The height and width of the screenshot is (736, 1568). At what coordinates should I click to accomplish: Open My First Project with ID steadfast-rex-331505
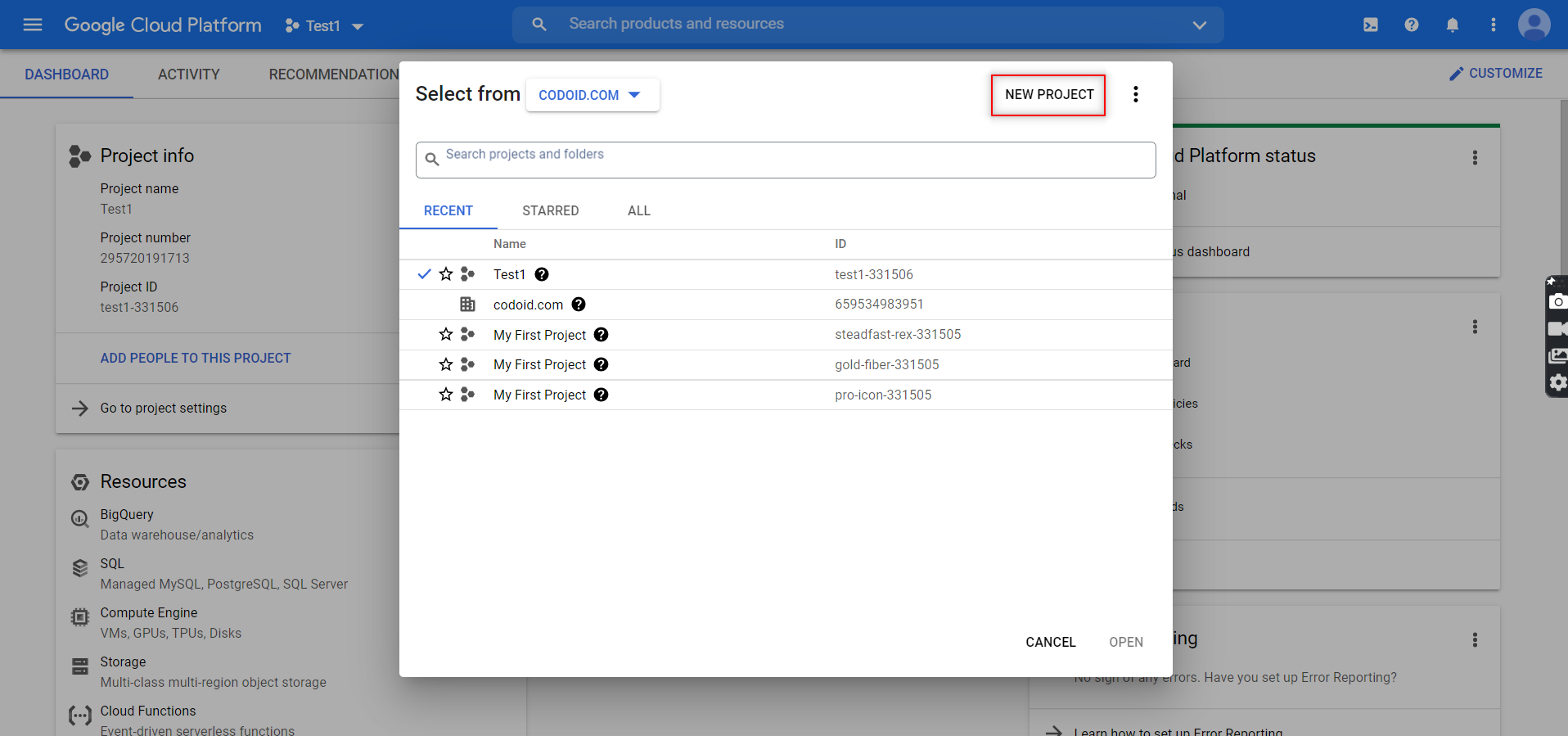(x=539, y=335)
